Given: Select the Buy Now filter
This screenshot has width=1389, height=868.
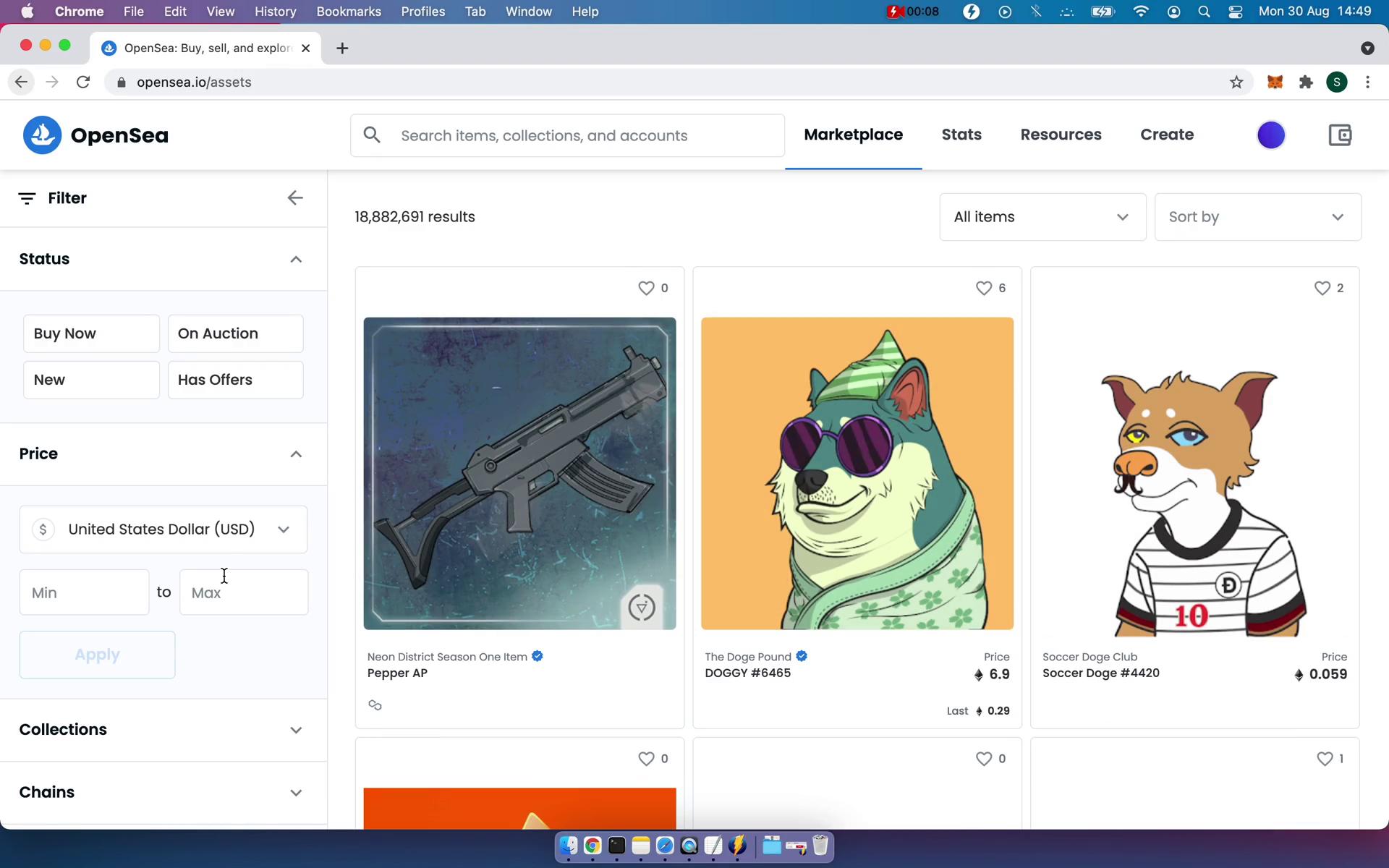Looking at the screenshot, I should [91, 333].
